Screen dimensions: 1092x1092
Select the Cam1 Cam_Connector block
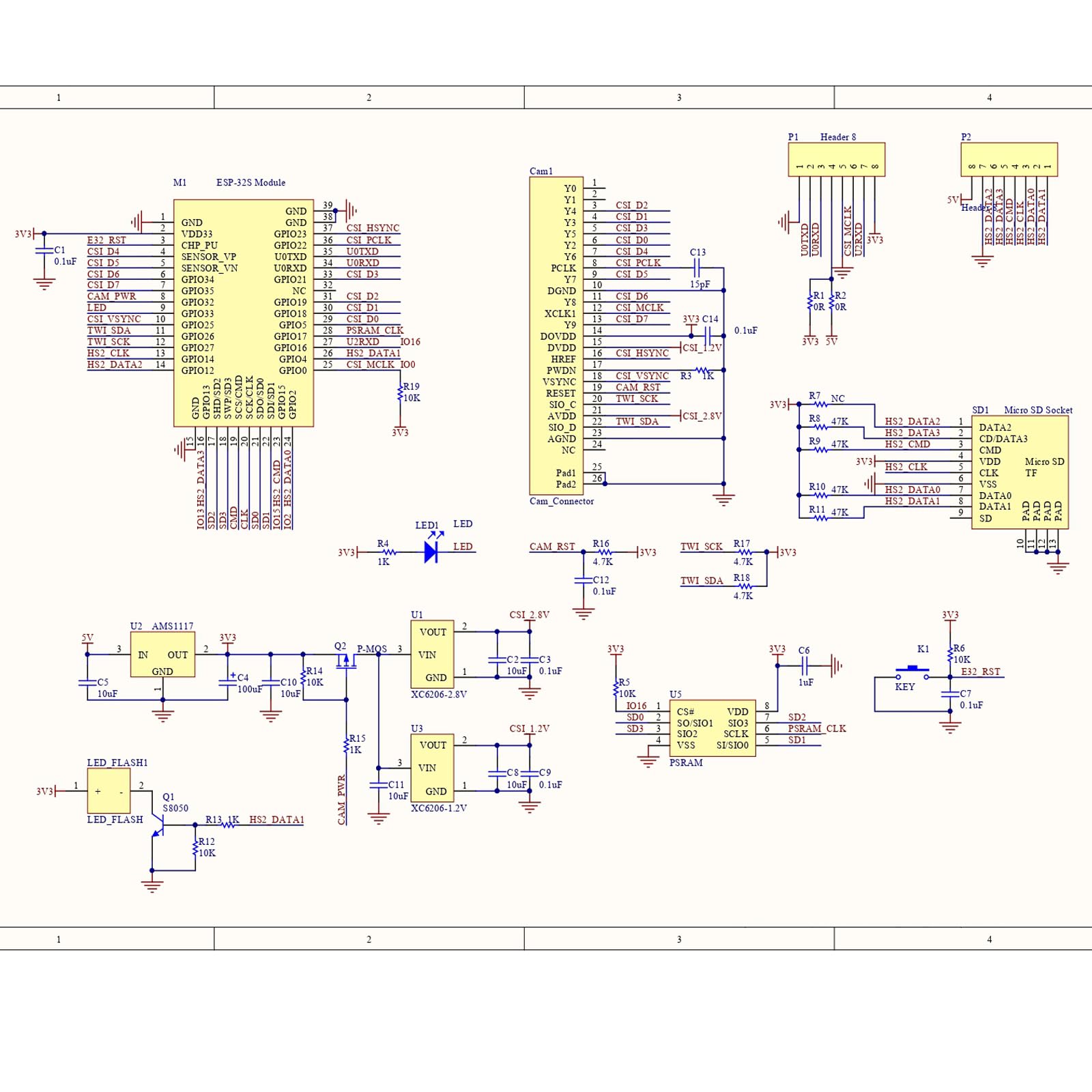[556, 336]
